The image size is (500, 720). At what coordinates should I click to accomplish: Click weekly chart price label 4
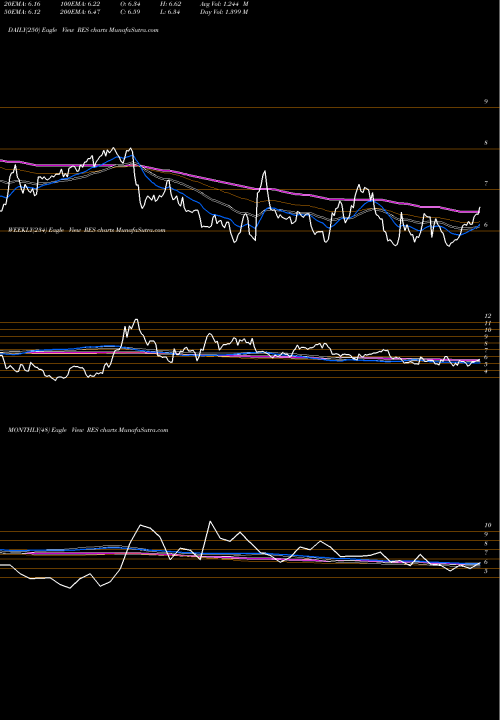pyautogui.click(x=486, y=371)
